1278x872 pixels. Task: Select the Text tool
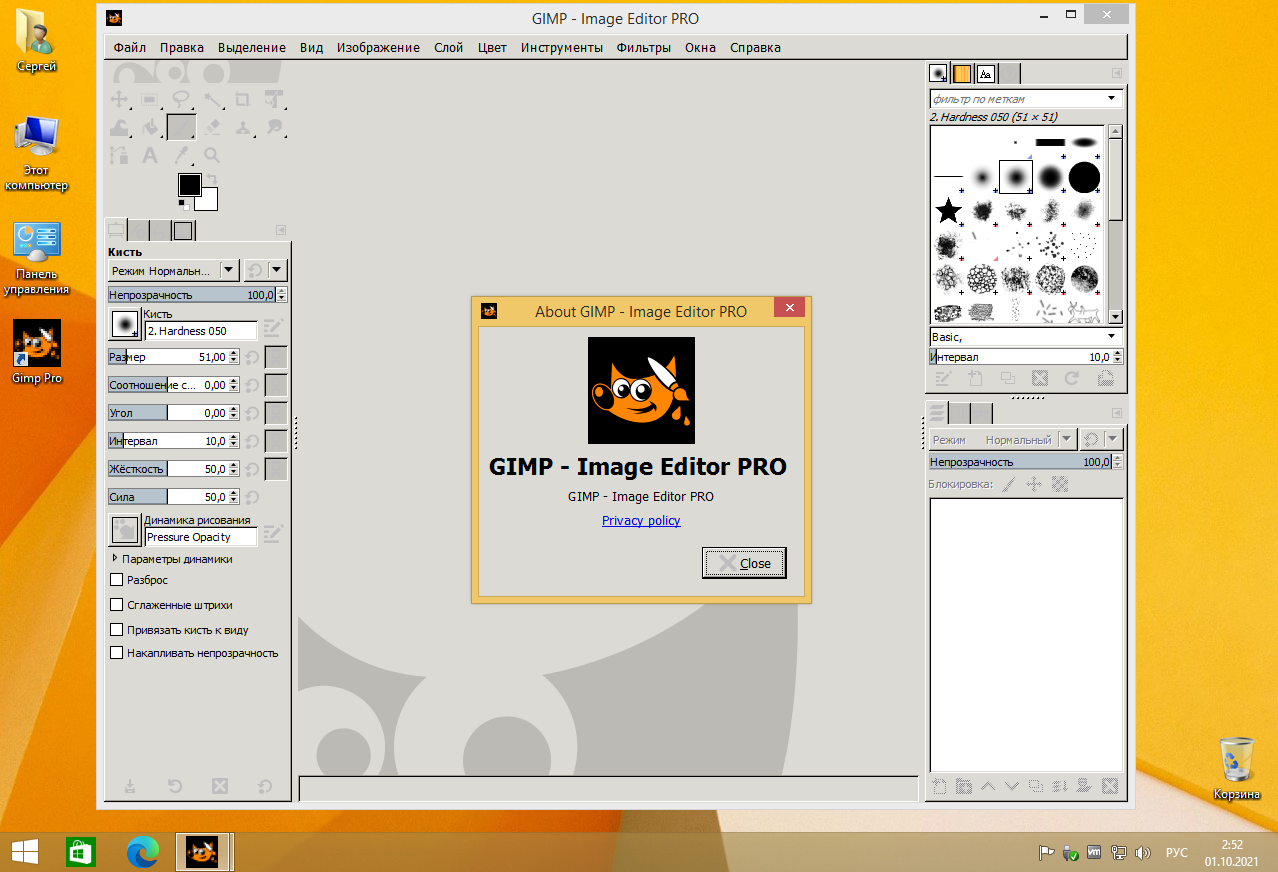150,155
